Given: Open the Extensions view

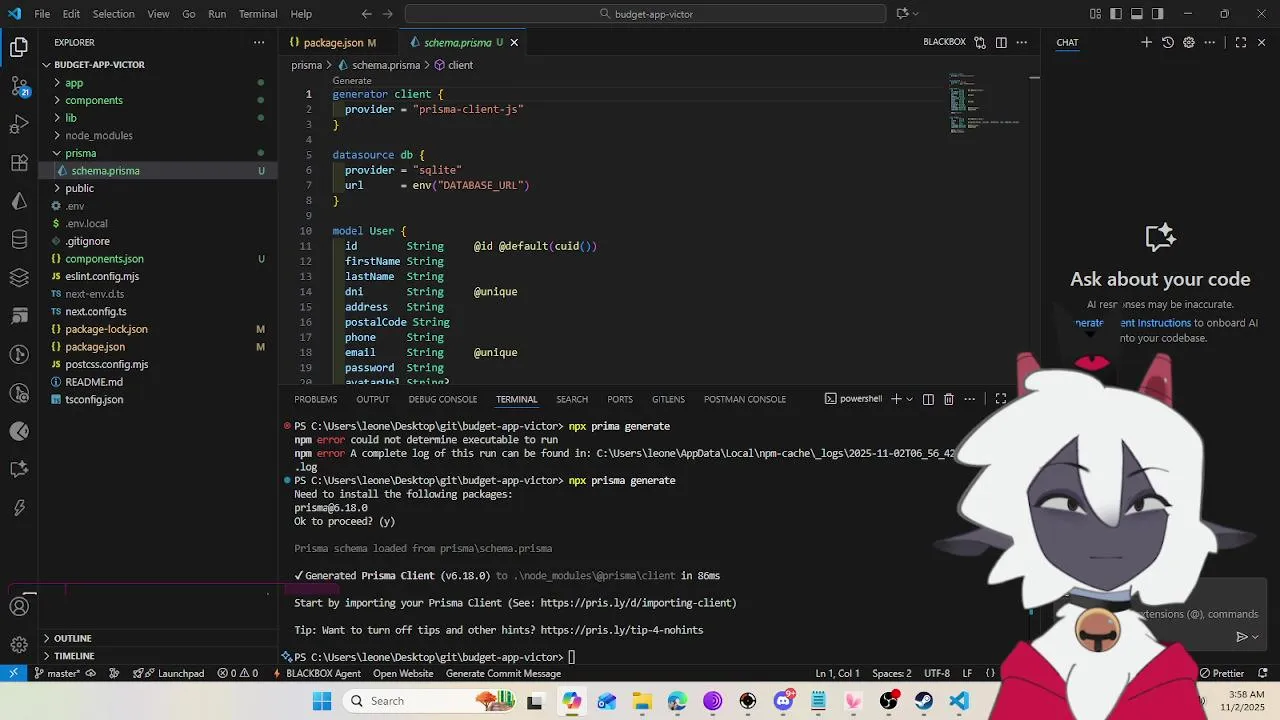Looking at the screenshot, I should (19, 163).
